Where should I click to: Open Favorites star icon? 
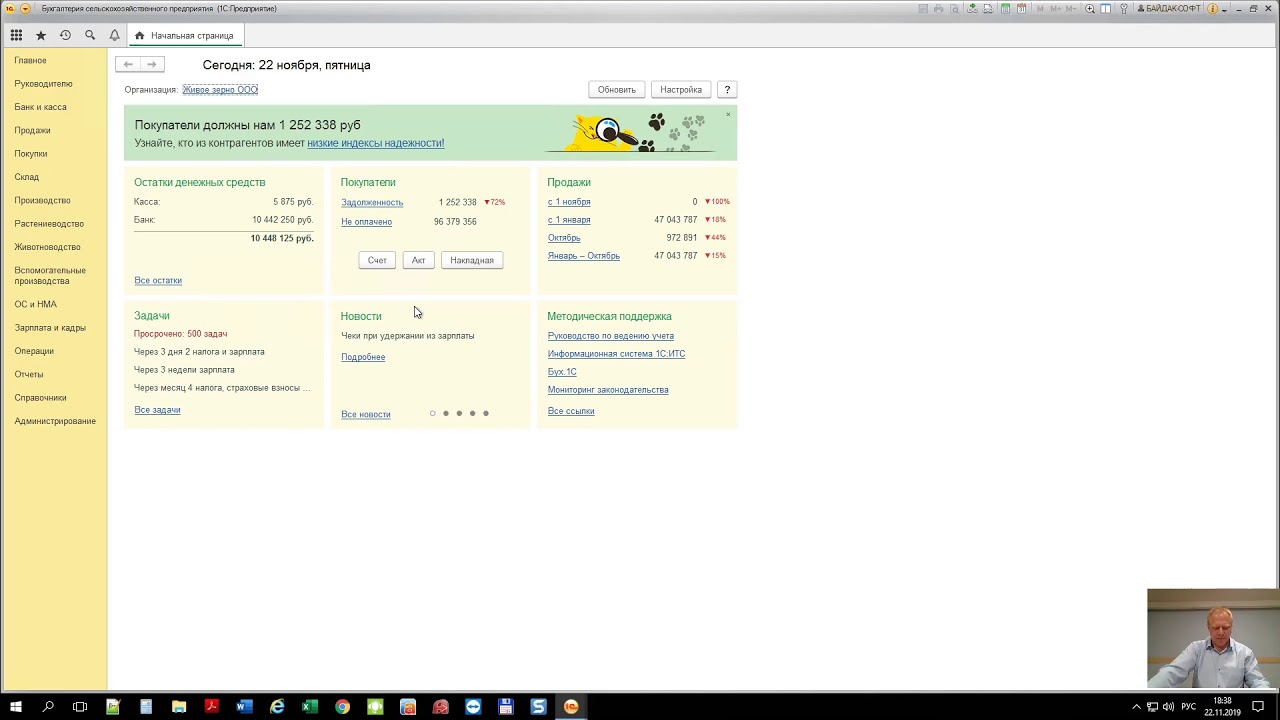[x=41, y=35]
